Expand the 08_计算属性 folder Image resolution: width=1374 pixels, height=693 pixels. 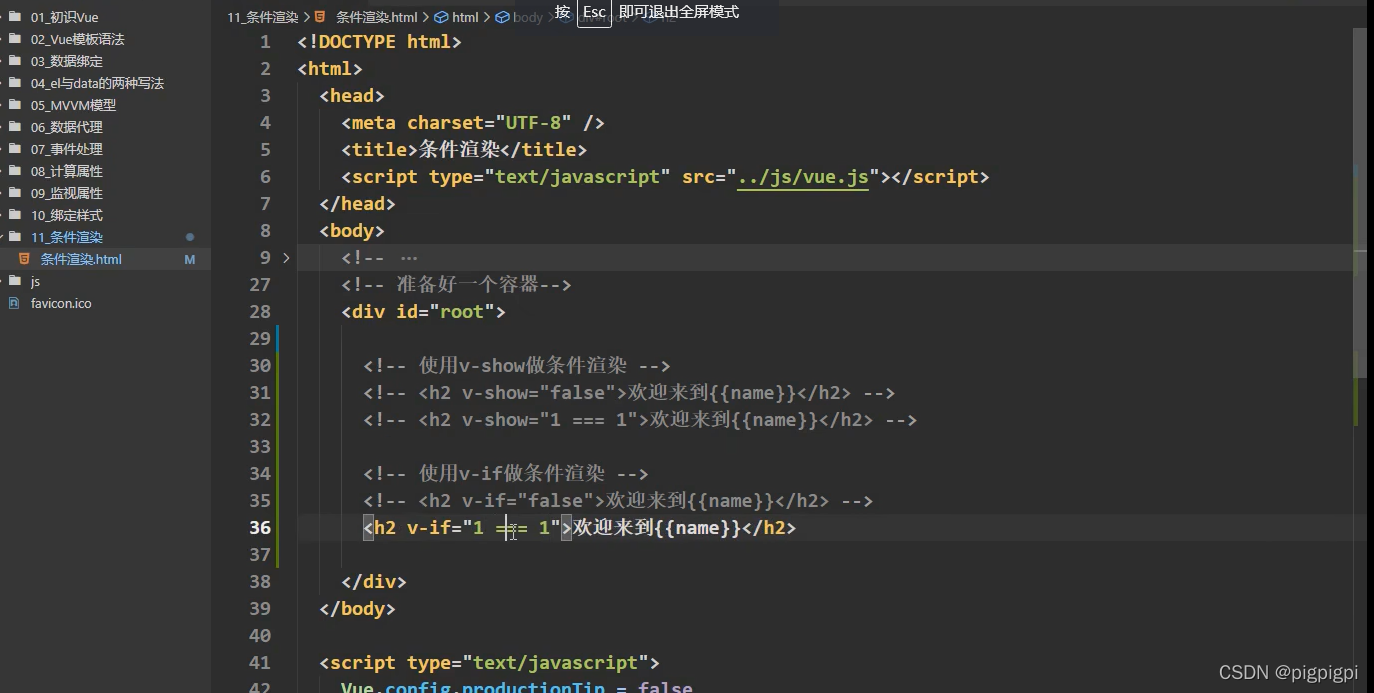[66, 171]
